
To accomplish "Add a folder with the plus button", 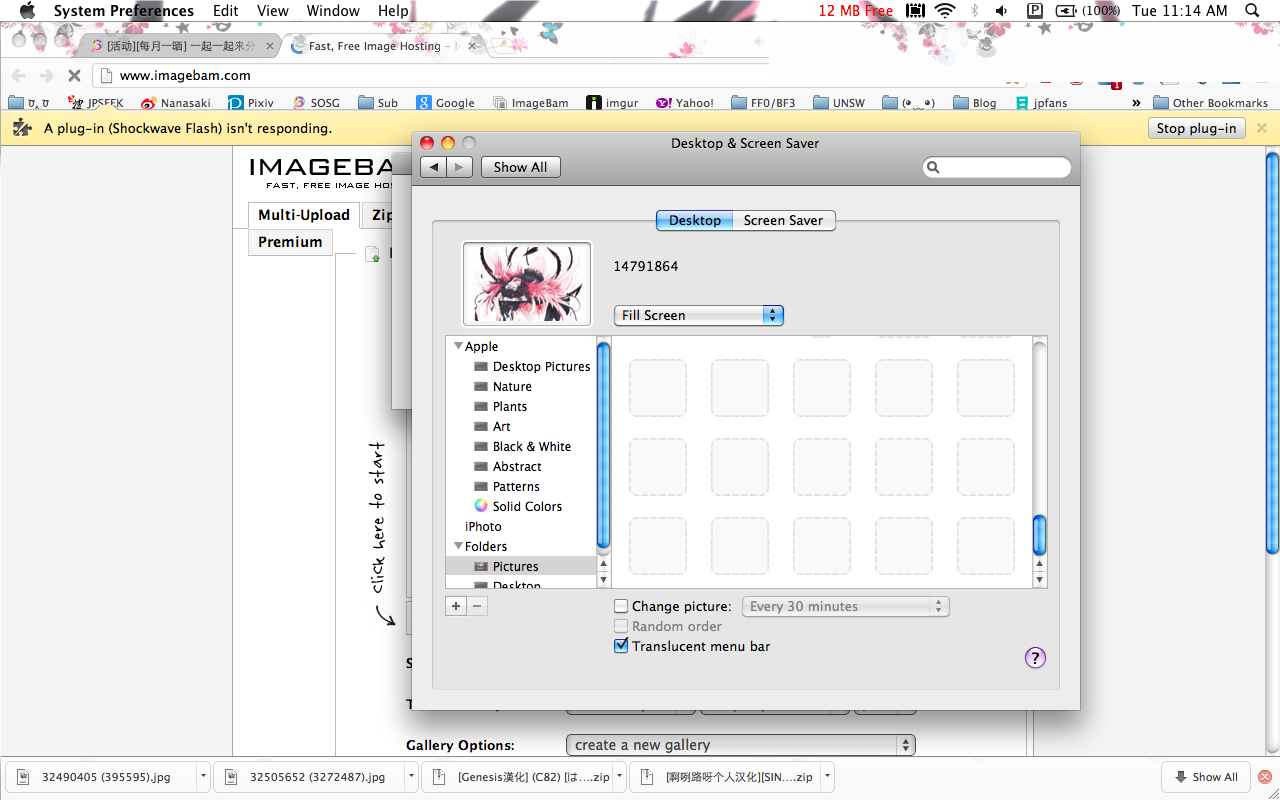I will click(x=456, y=606).
